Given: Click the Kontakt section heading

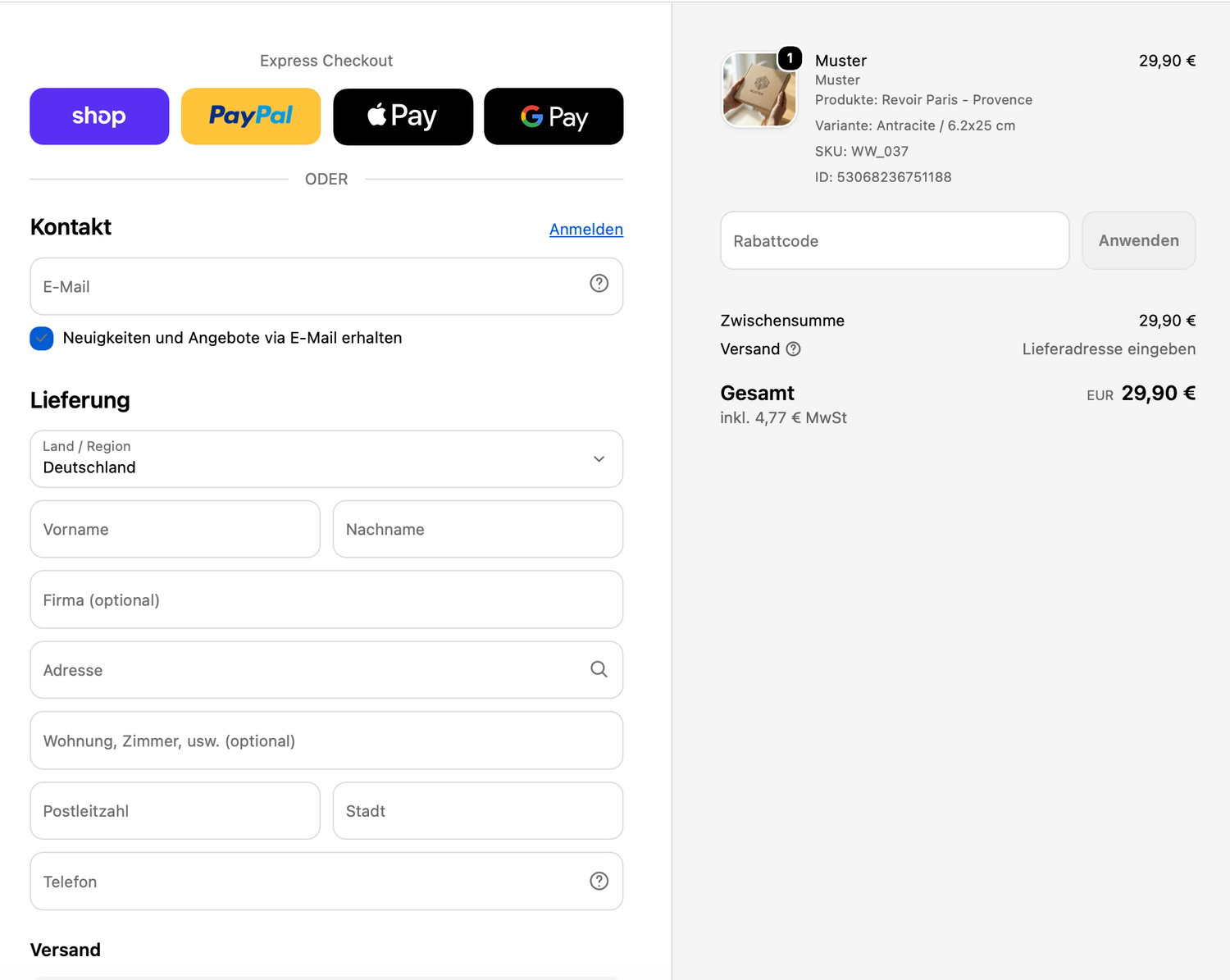Looking at the screenshot, I should [71, 227].
